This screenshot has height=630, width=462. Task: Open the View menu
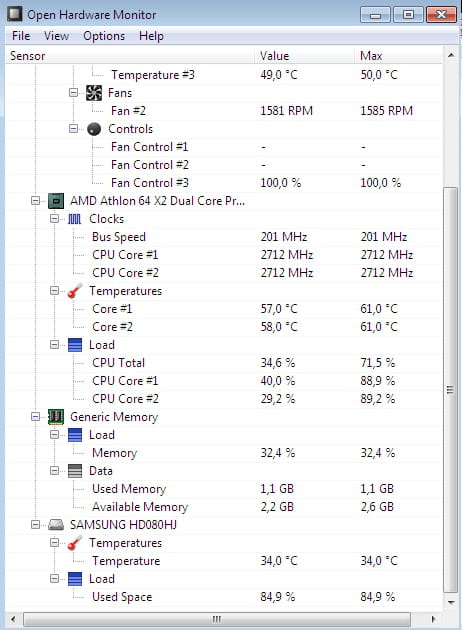[56, 36]
